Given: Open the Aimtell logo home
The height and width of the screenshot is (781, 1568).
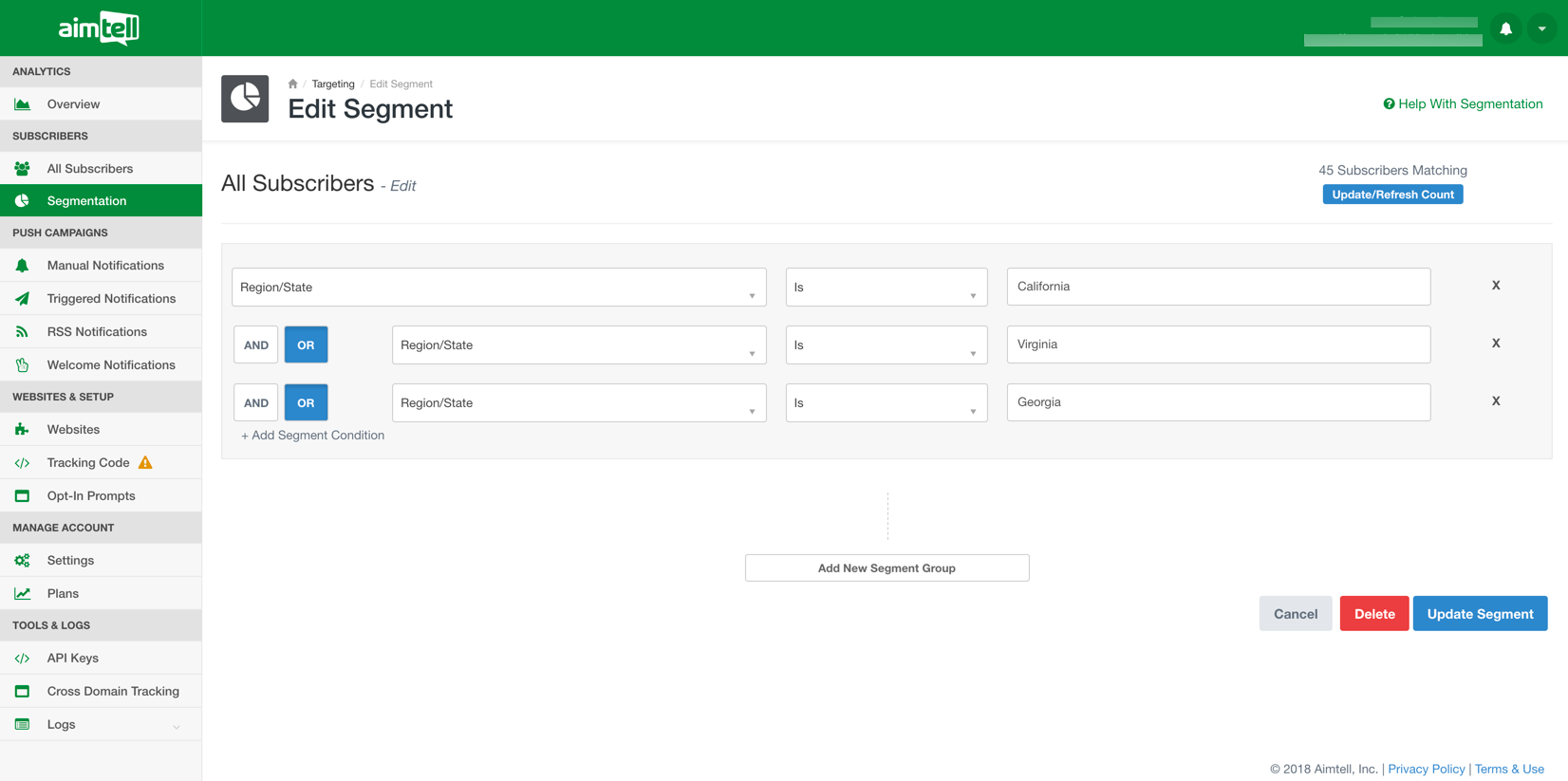Looking at the screenshot, I should coord(100,28).
